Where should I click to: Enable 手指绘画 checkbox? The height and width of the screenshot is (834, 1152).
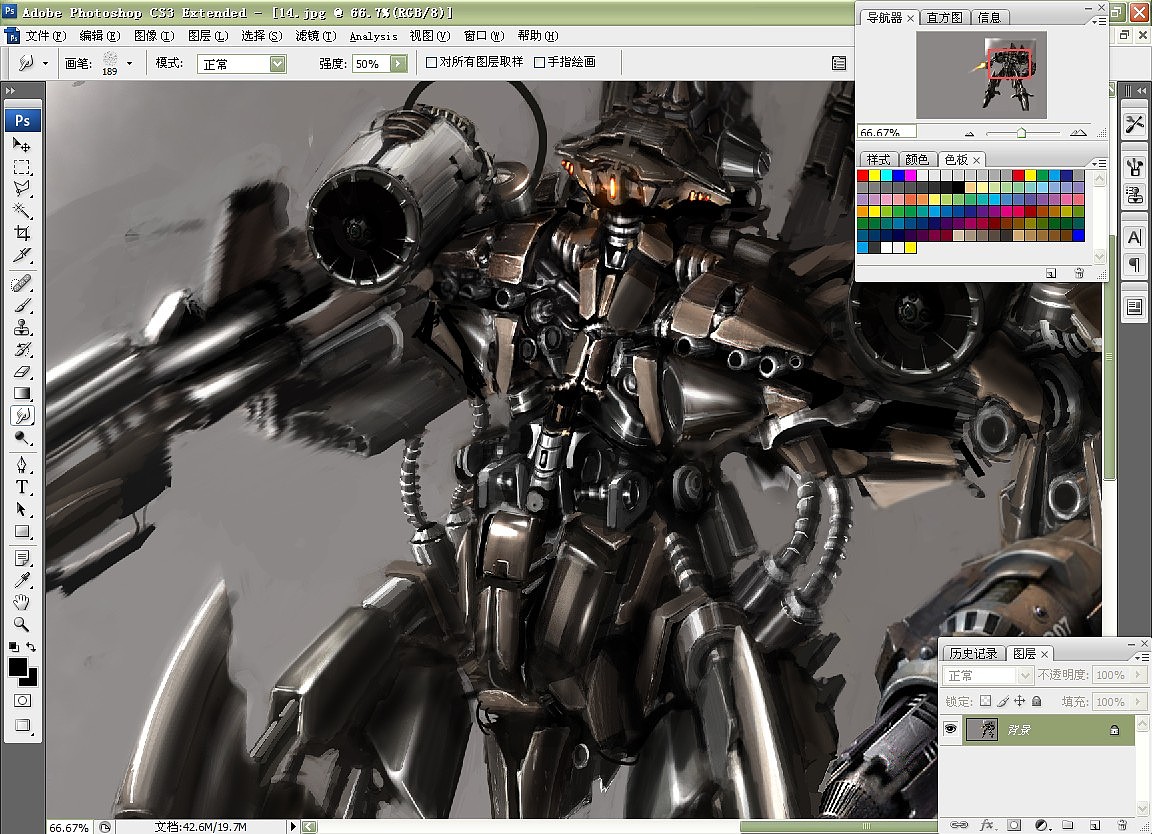539,62
